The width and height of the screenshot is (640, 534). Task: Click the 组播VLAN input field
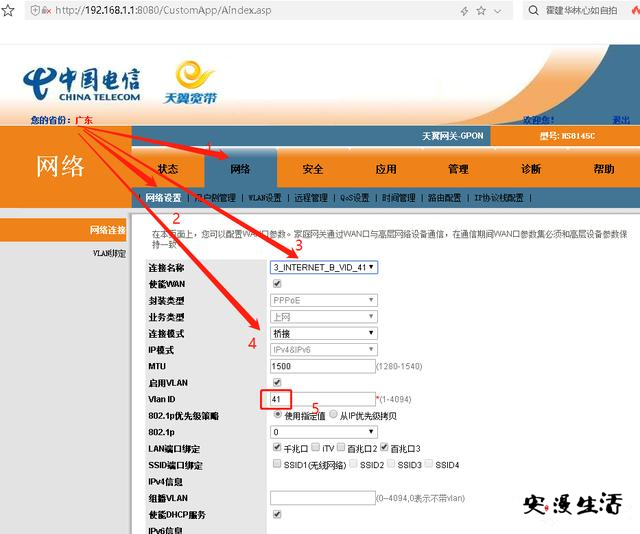click(x=323, y=498)
